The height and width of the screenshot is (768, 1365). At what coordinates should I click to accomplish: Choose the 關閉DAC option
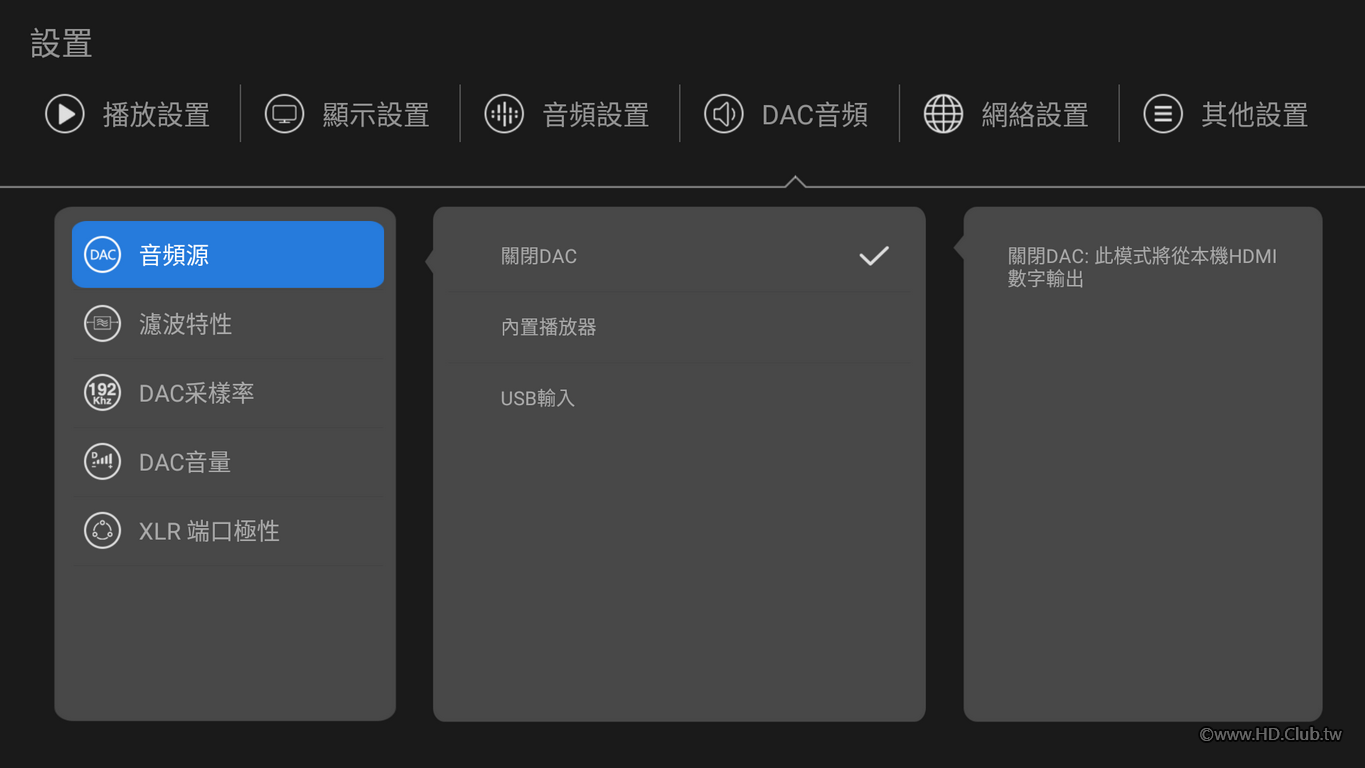[x=679, y=256]
